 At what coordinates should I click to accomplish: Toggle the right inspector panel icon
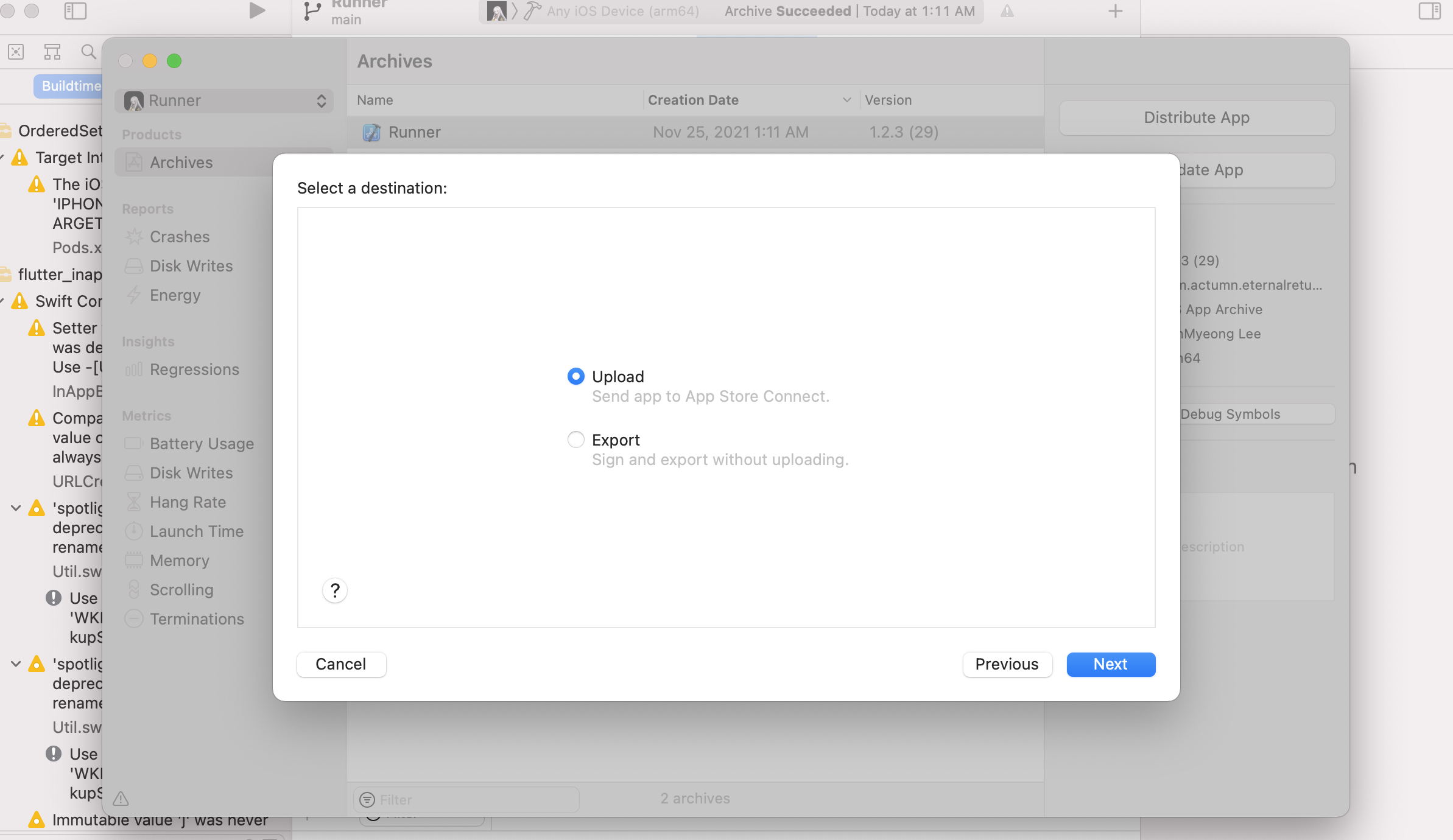(1429, 10)
